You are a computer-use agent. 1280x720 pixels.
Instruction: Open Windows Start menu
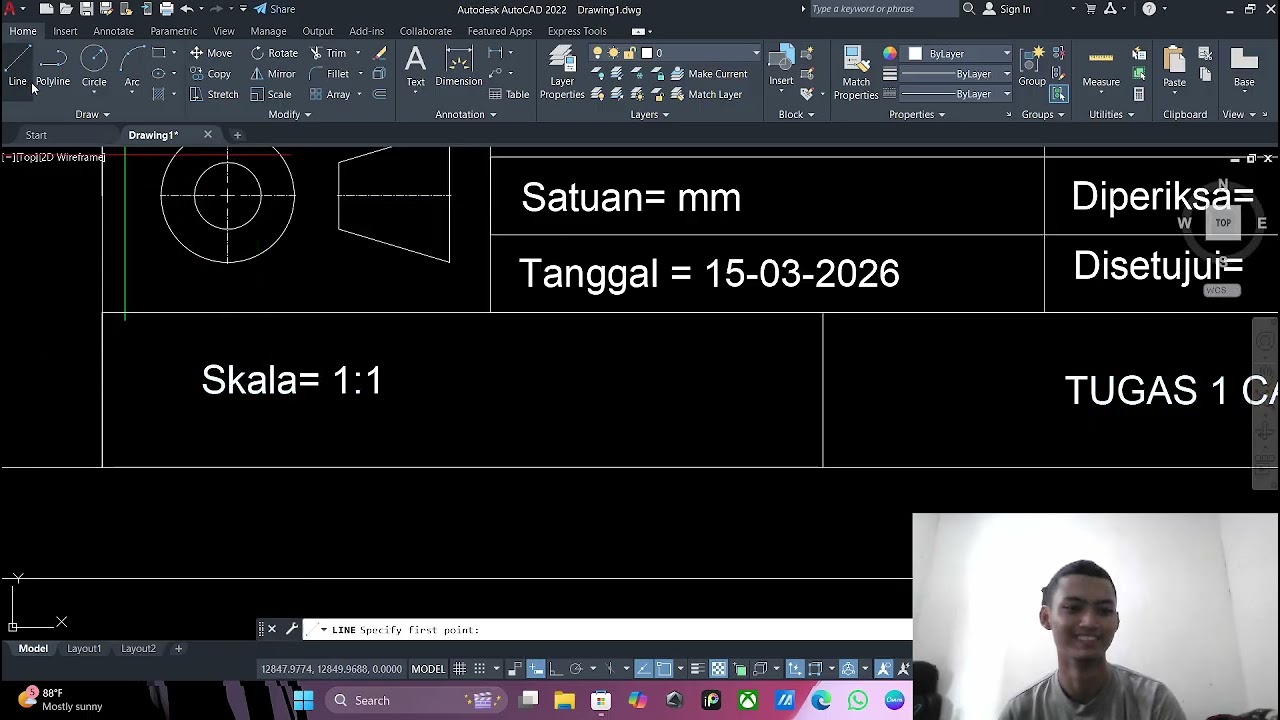(303, 701)
